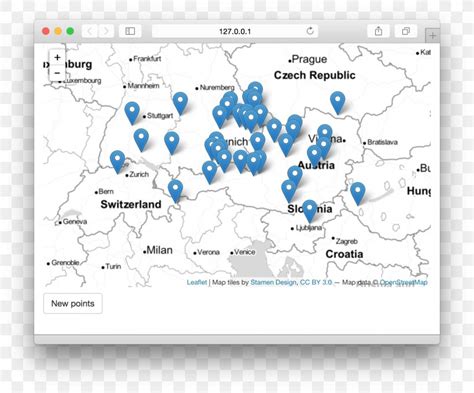Click the marker over Slovenia label
Image resolution: width=474 pixels, height=393 pixels.
click(x=310, y=211)
